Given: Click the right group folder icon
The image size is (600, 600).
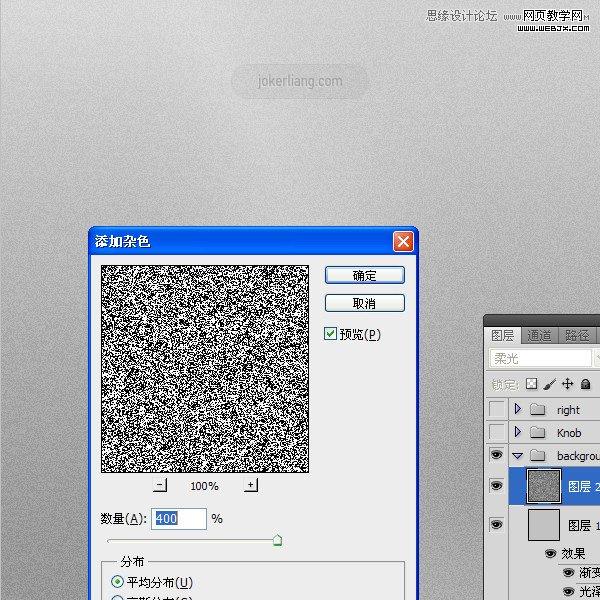Looking at the screenshot, I should coord(539,410).
